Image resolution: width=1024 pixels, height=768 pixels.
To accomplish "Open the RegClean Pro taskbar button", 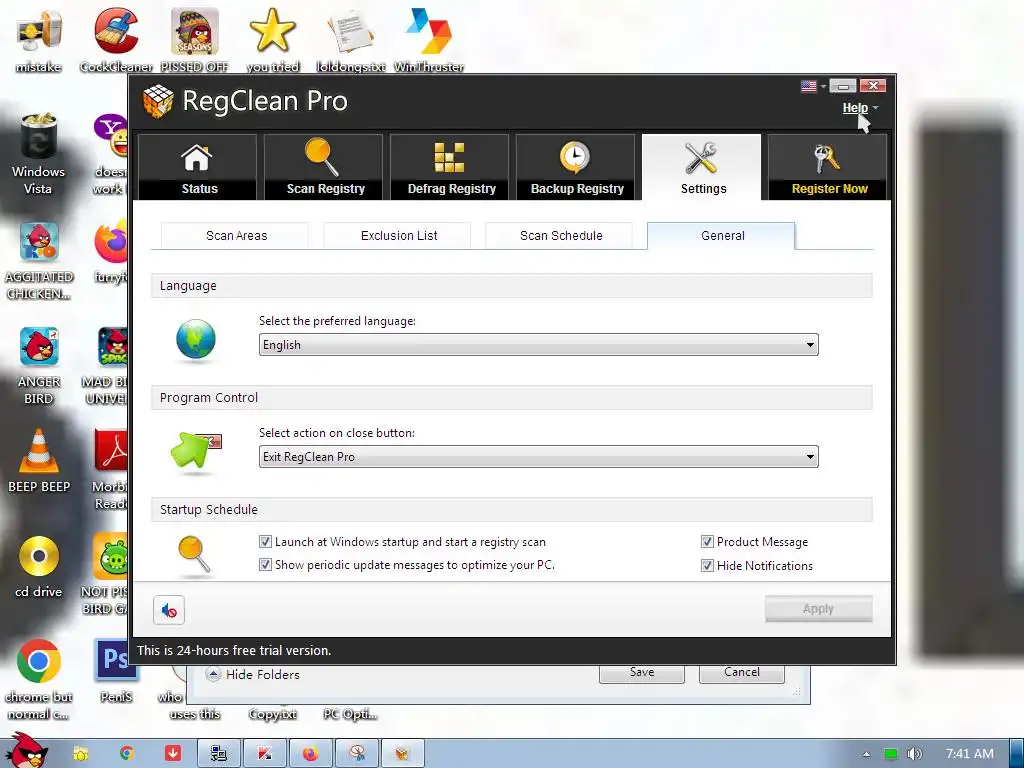I will pos(402,754).
